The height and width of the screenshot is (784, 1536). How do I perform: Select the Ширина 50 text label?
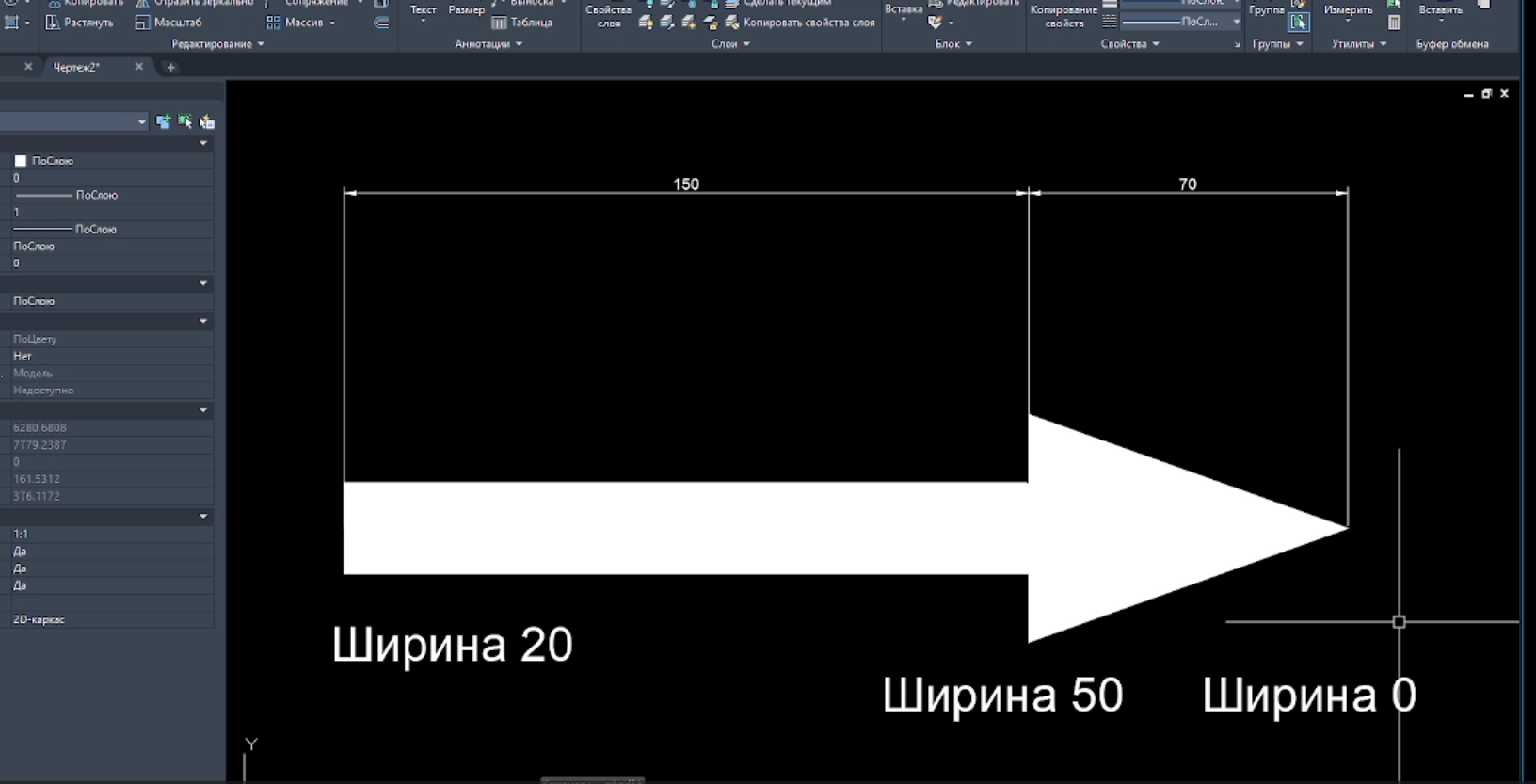1002,696
